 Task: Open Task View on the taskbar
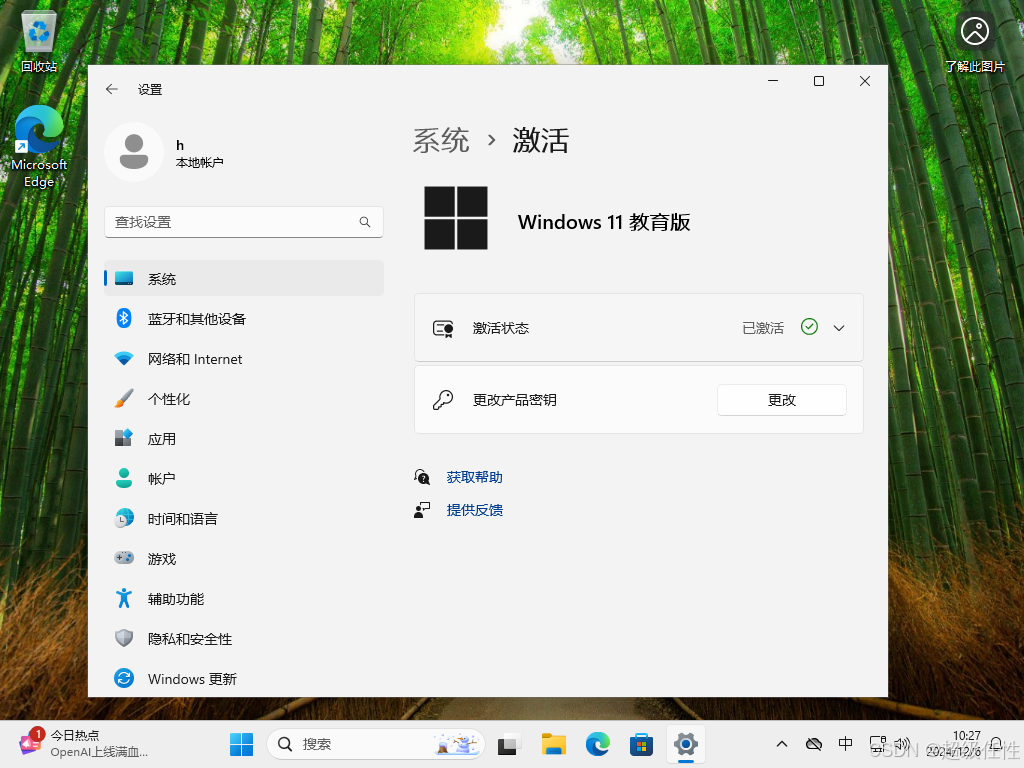(x=509, y=744)
